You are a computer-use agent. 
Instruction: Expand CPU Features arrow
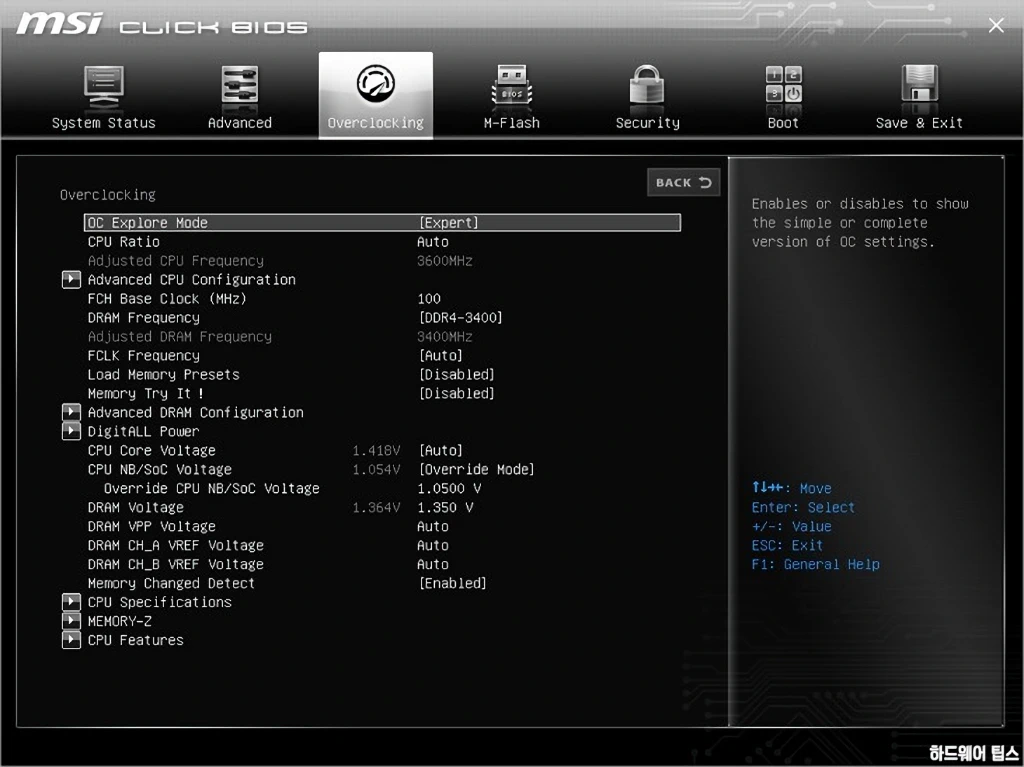[71, 640]
